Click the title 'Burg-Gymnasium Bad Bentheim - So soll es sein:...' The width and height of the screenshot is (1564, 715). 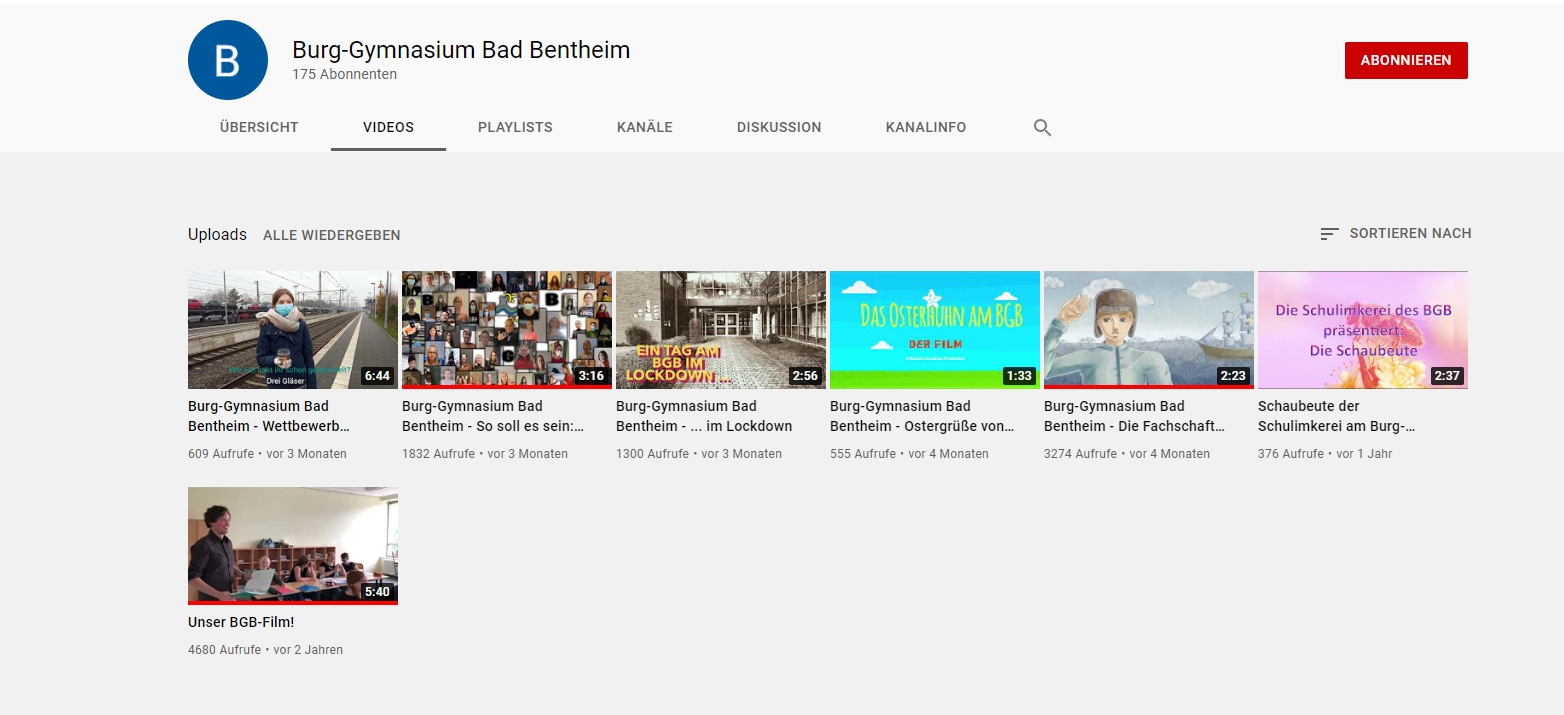click(493, 416)
